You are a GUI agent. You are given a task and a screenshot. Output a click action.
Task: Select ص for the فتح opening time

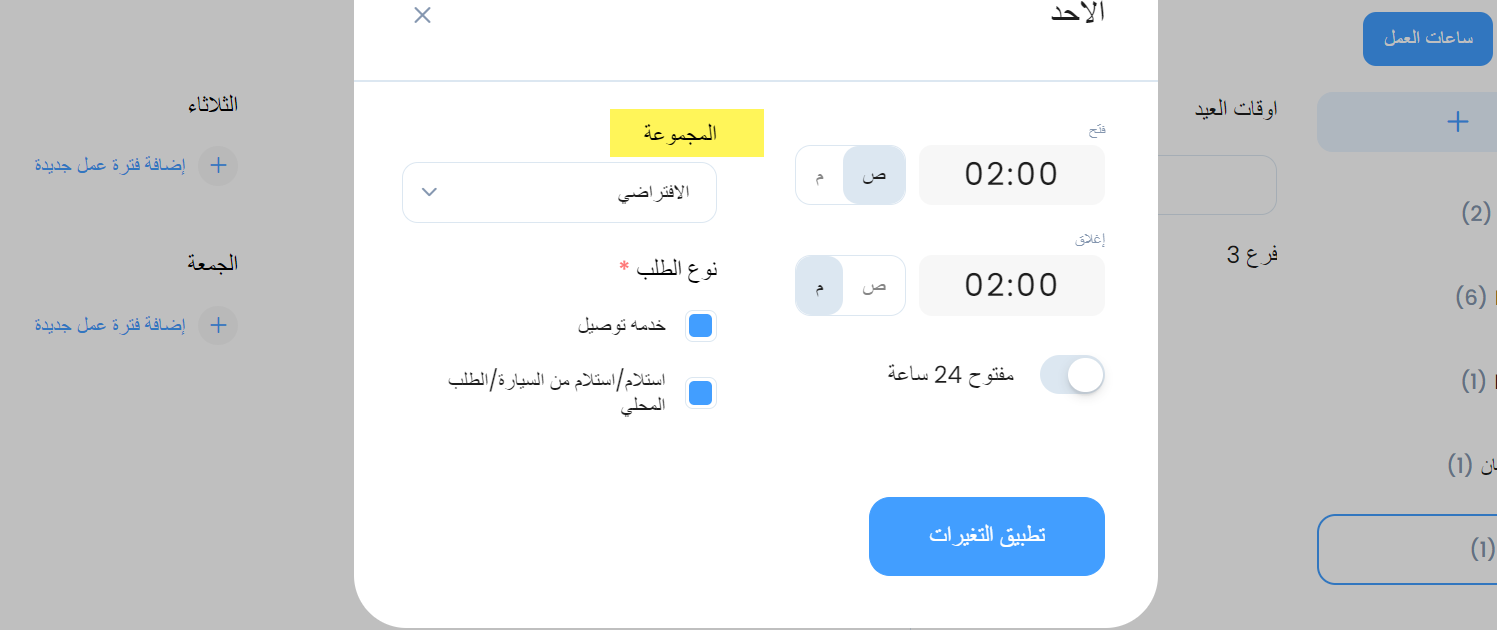point(875,175)
